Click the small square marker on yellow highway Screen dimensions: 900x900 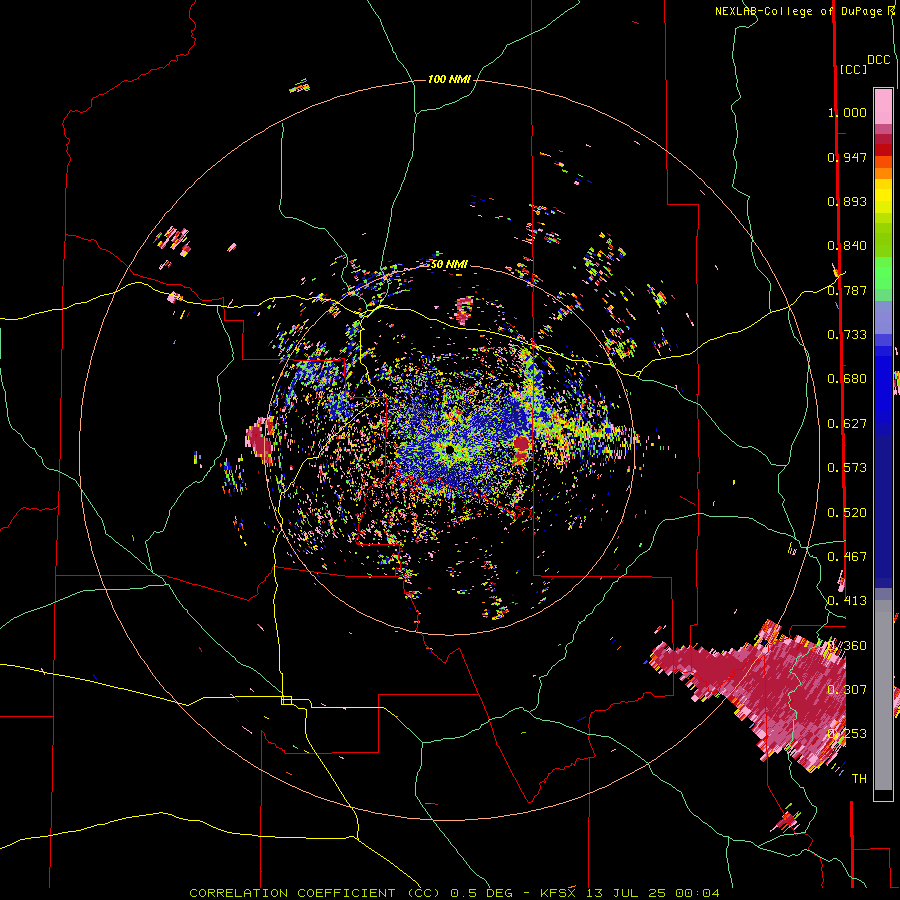pos(286,700)
